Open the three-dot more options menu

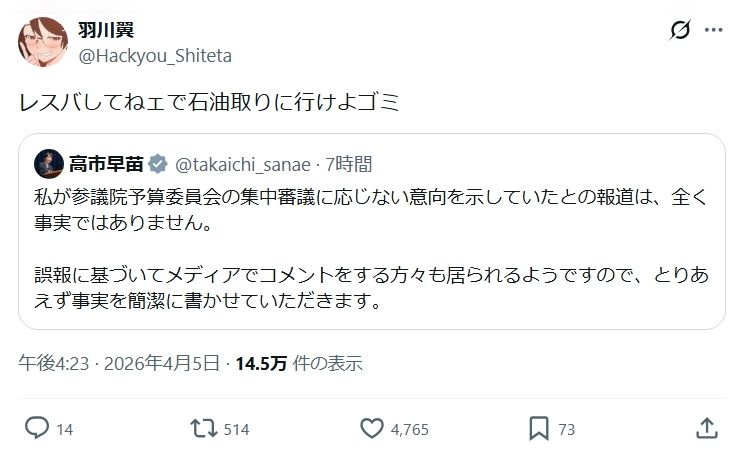(x=713, y=30)
